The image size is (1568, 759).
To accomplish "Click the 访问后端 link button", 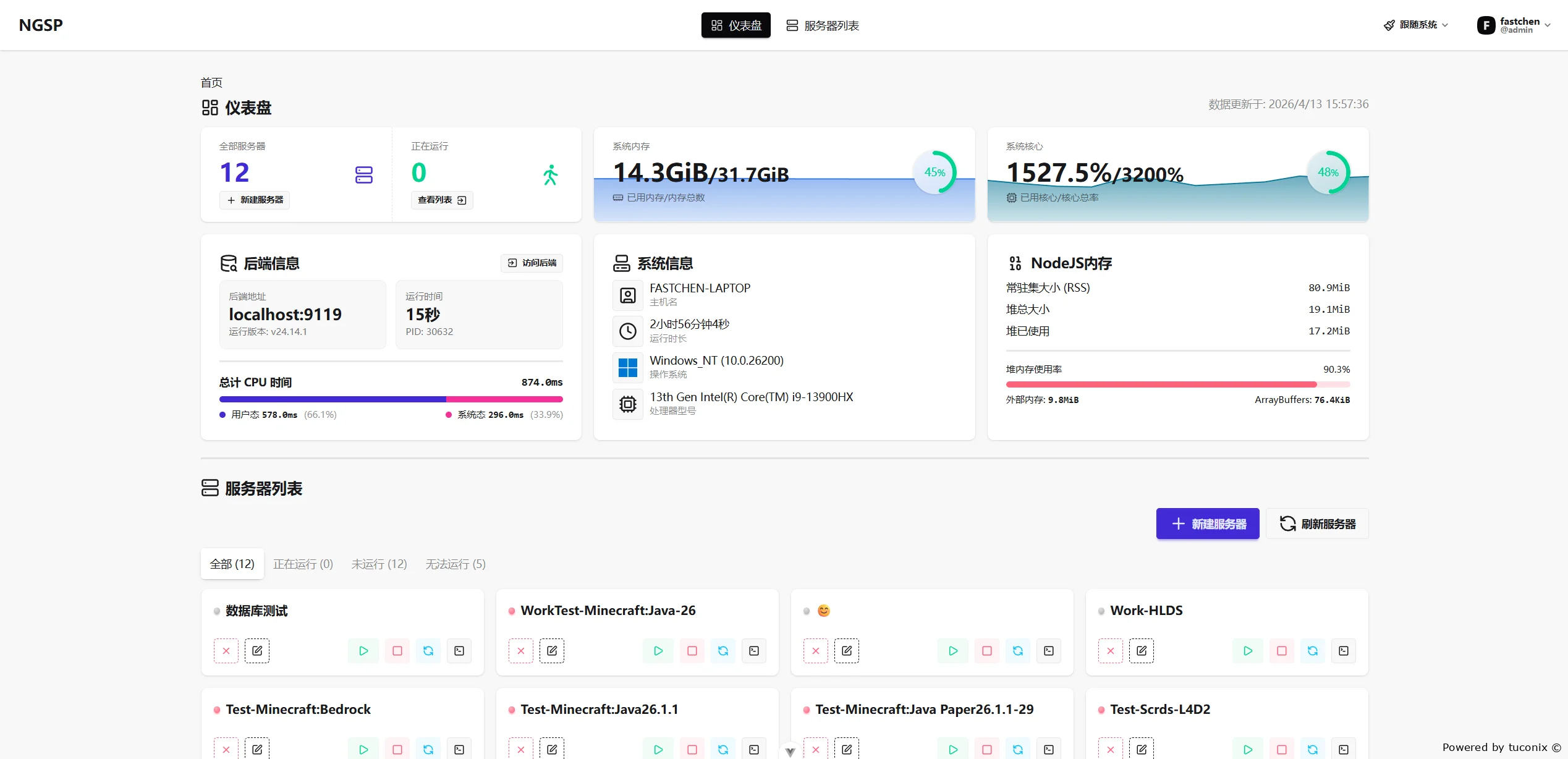I will coord(532,263).
